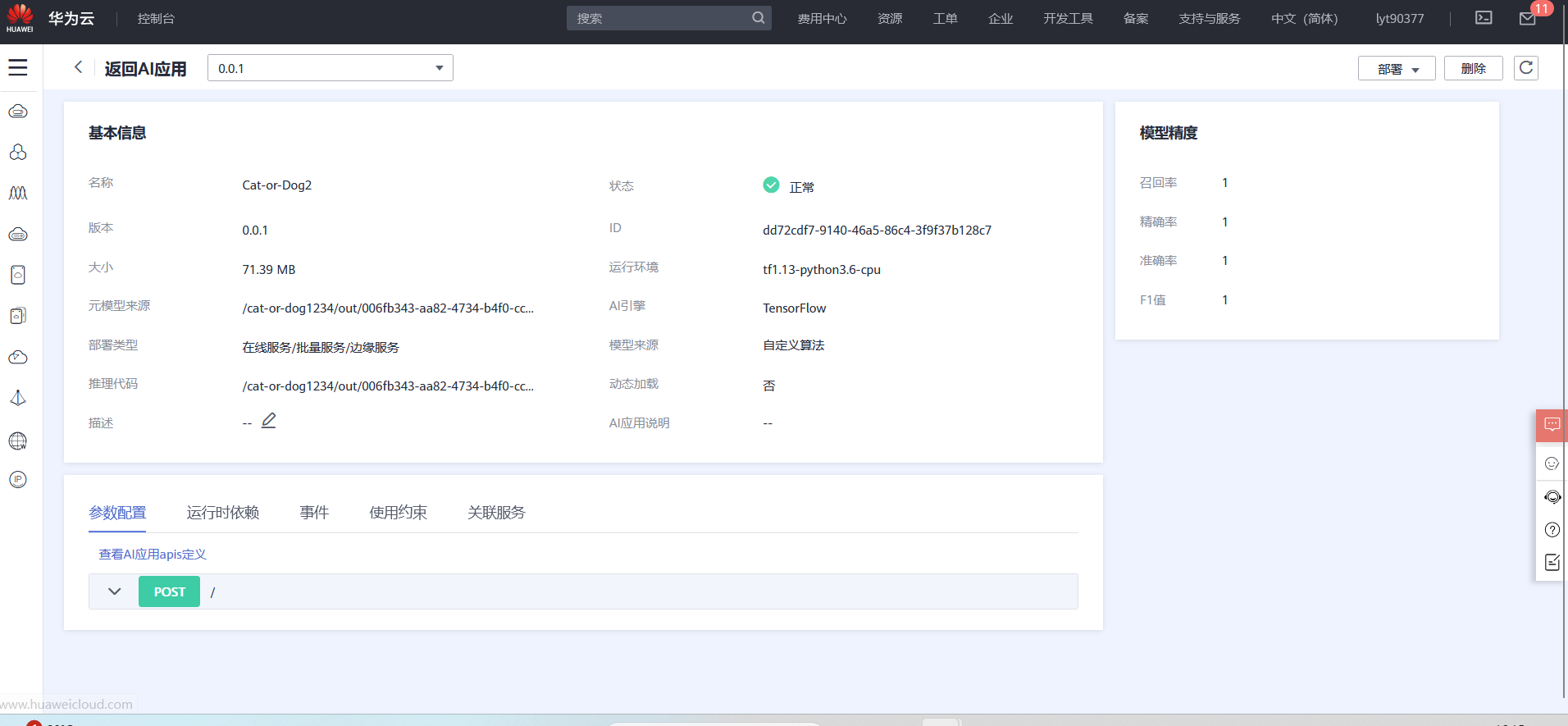Open the messages mail icon
Screen dimensions: 1568x726
point(1527,18)
